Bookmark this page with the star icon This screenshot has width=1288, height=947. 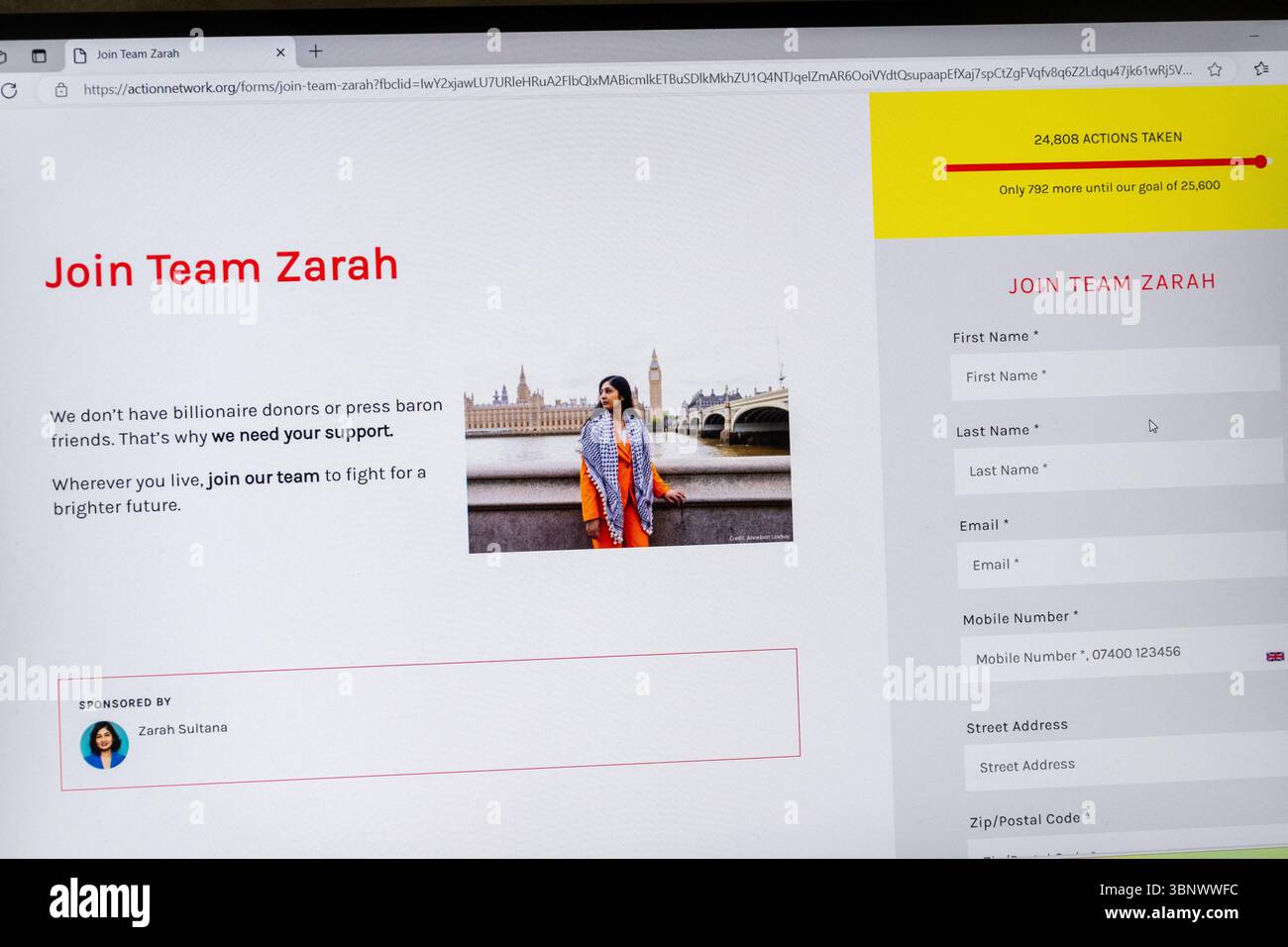(x=1215, y=69)
